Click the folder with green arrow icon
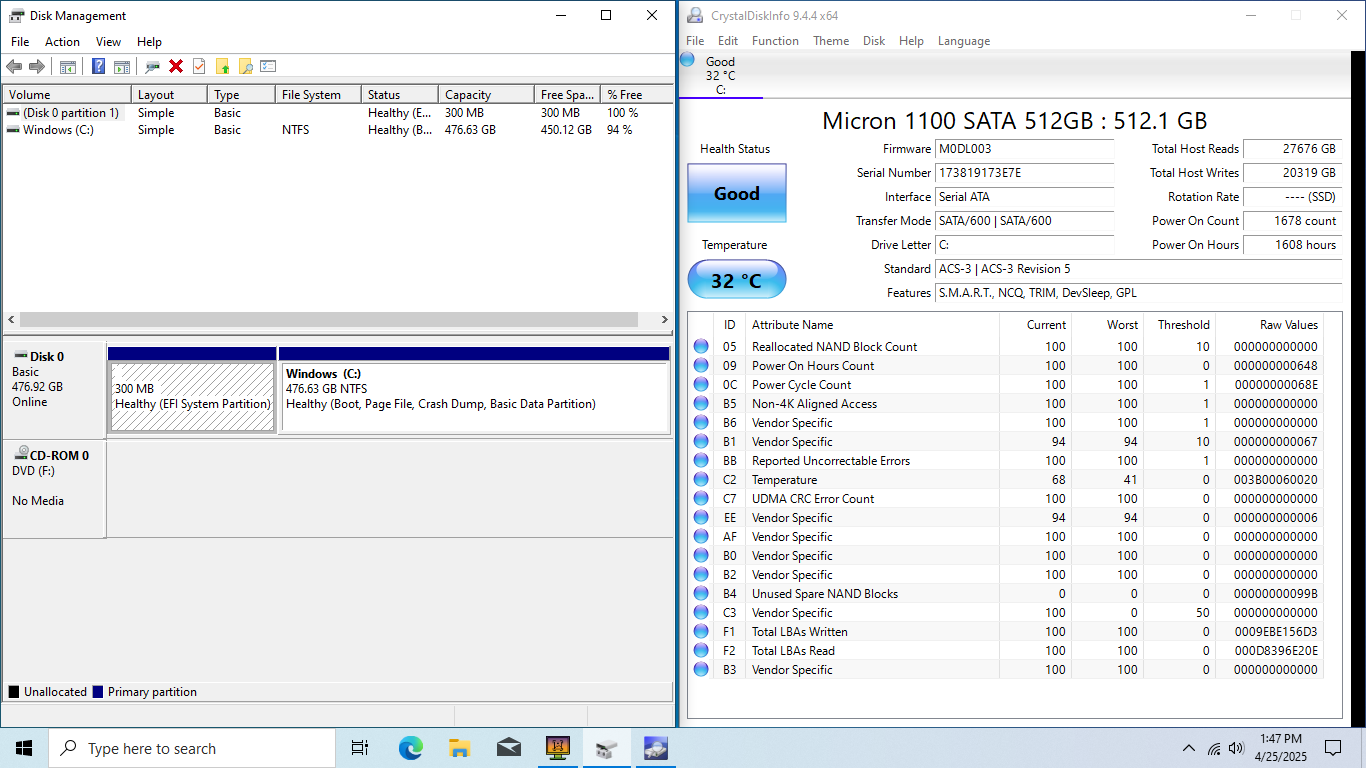 click(222, 66)
